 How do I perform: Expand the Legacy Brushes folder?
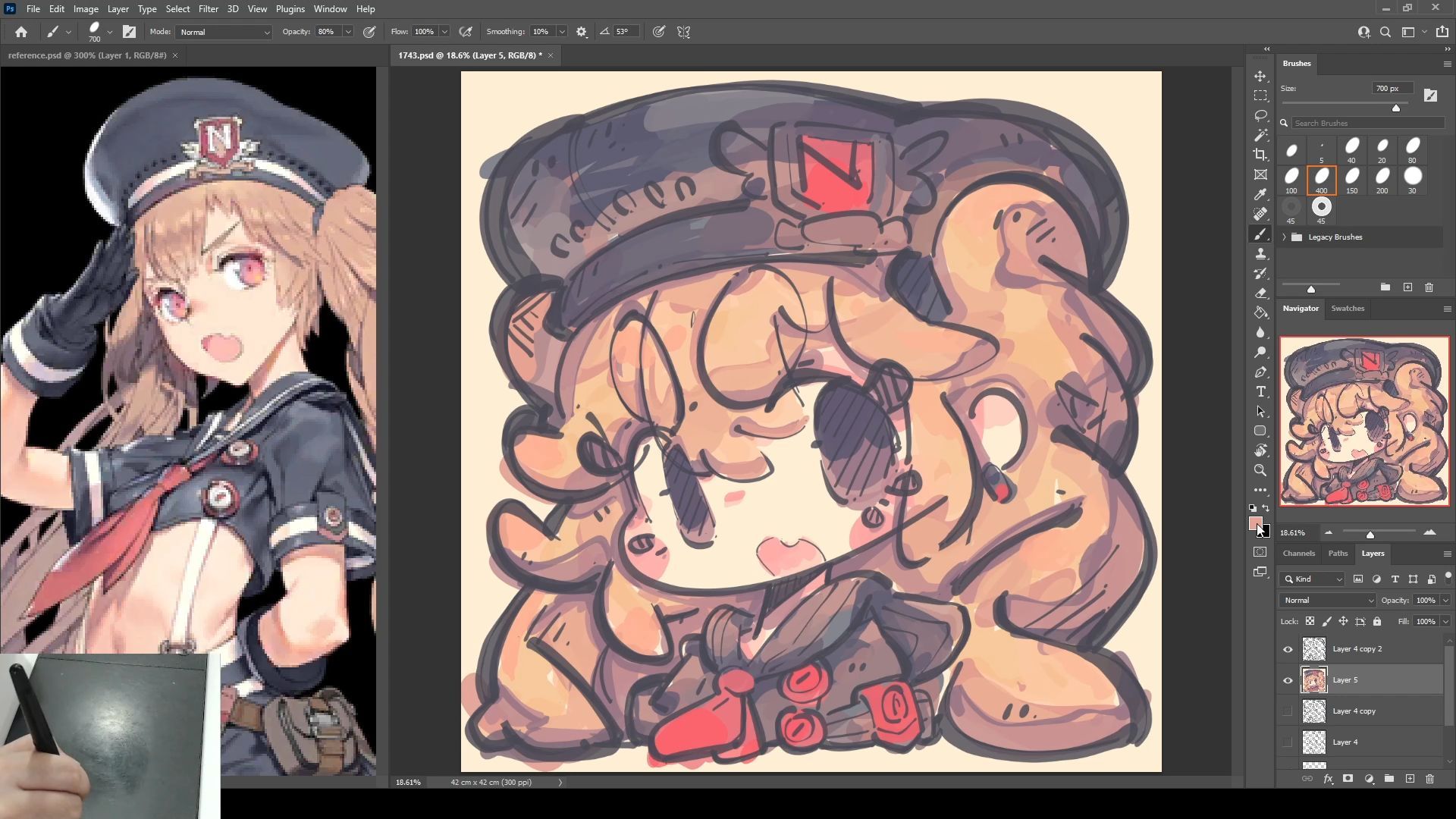[x=1284, y=237]
